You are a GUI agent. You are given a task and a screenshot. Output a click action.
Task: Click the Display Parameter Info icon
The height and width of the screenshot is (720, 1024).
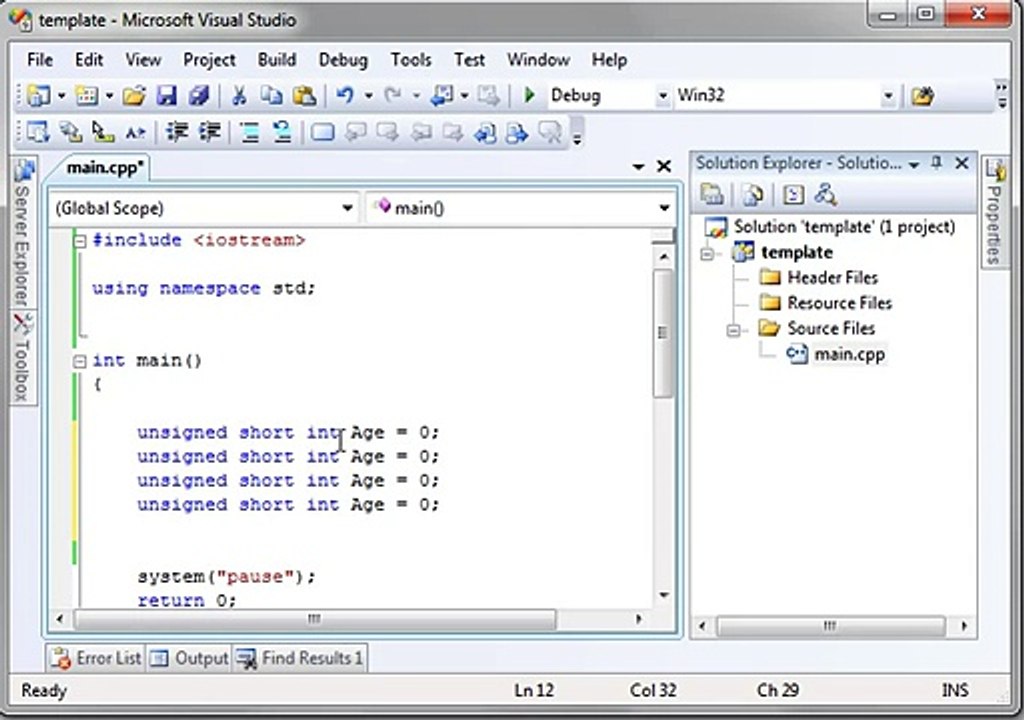click(x=71, y=133)
